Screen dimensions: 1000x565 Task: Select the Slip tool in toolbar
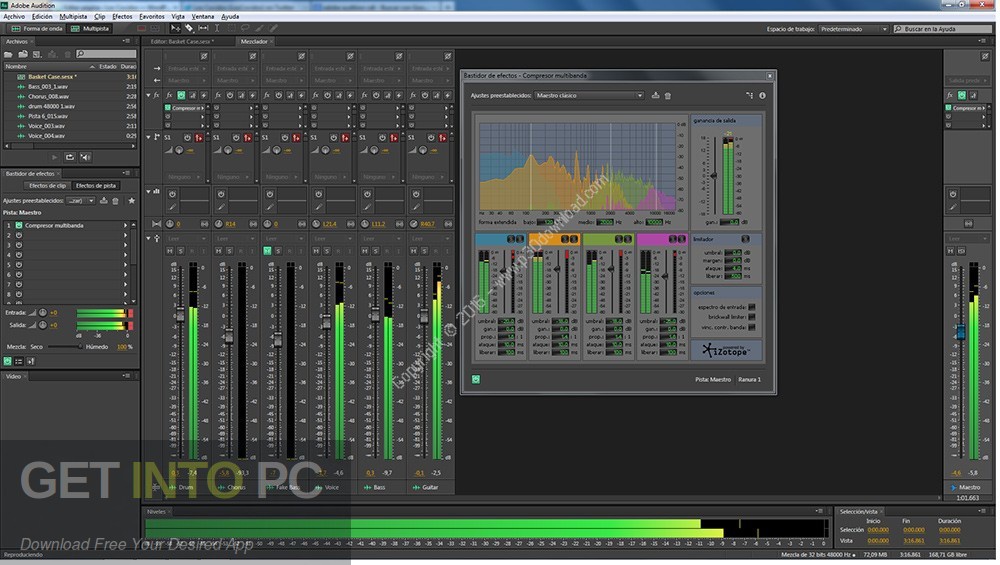pyautogui.click(x=203, y=29)
